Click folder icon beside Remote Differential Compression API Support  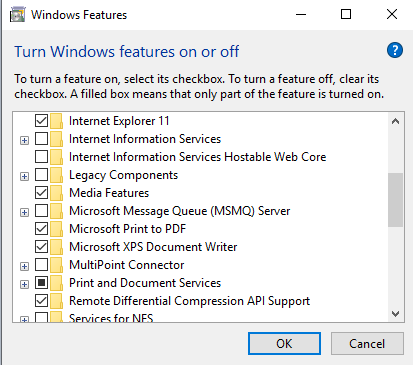[57, 301]
